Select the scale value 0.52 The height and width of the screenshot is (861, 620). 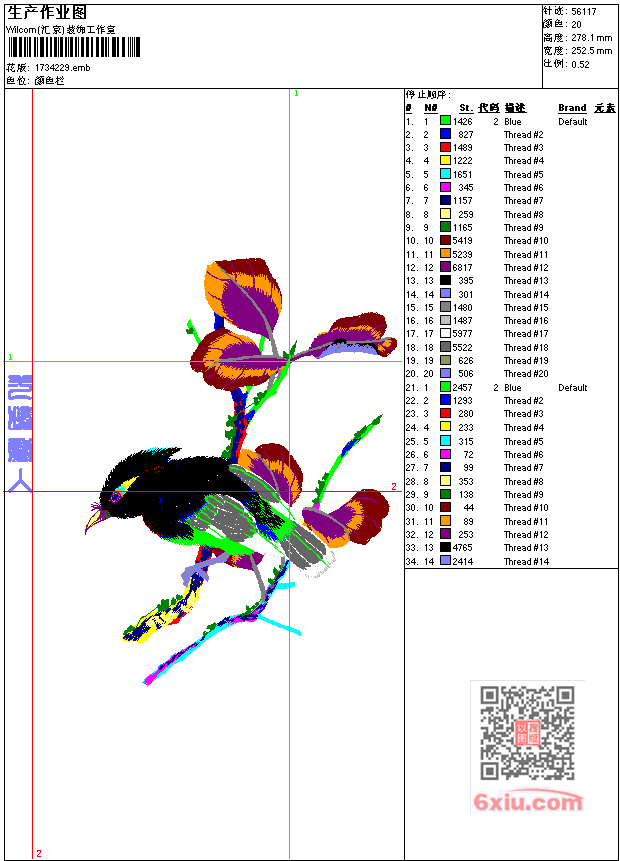click(x=580, y=64)
